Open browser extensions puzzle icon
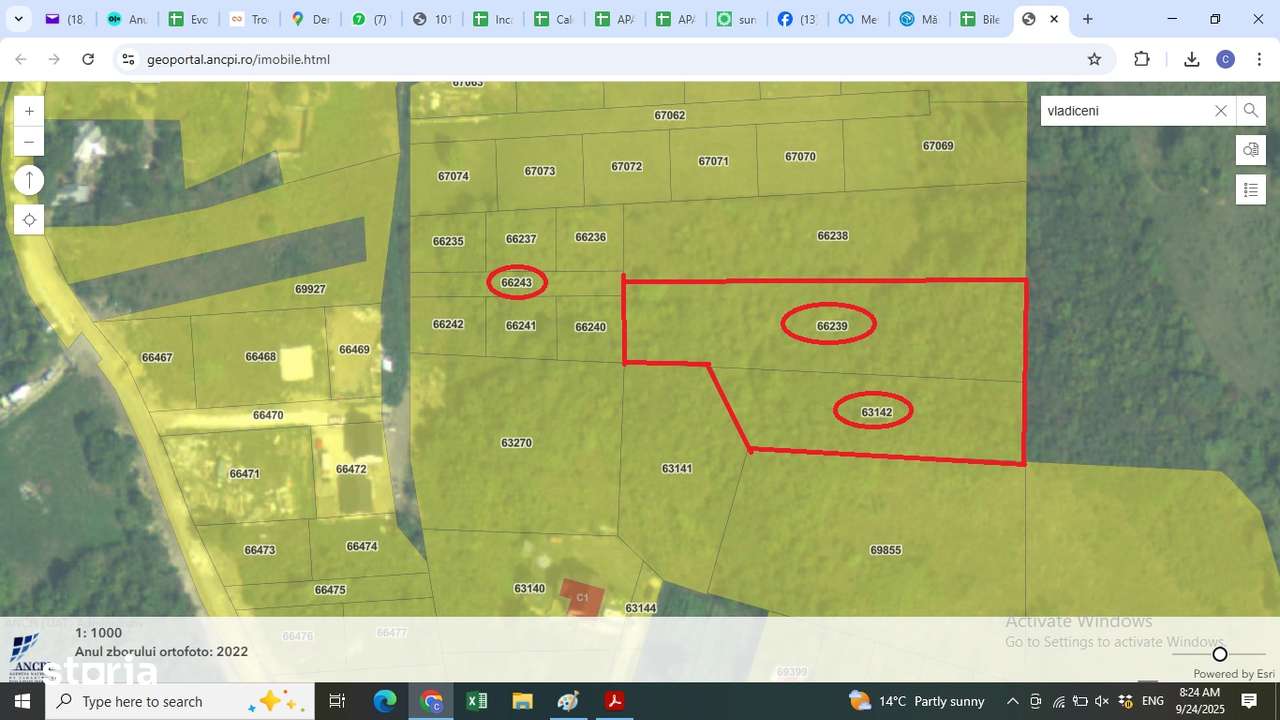Viewport: 1280px width, 720px height. [x=1142, y=59]
